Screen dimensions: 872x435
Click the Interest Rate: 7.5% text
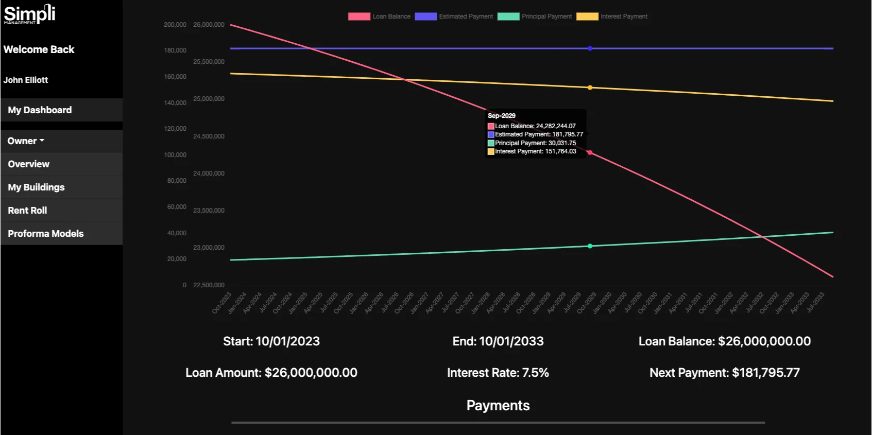tap(498, 373)
